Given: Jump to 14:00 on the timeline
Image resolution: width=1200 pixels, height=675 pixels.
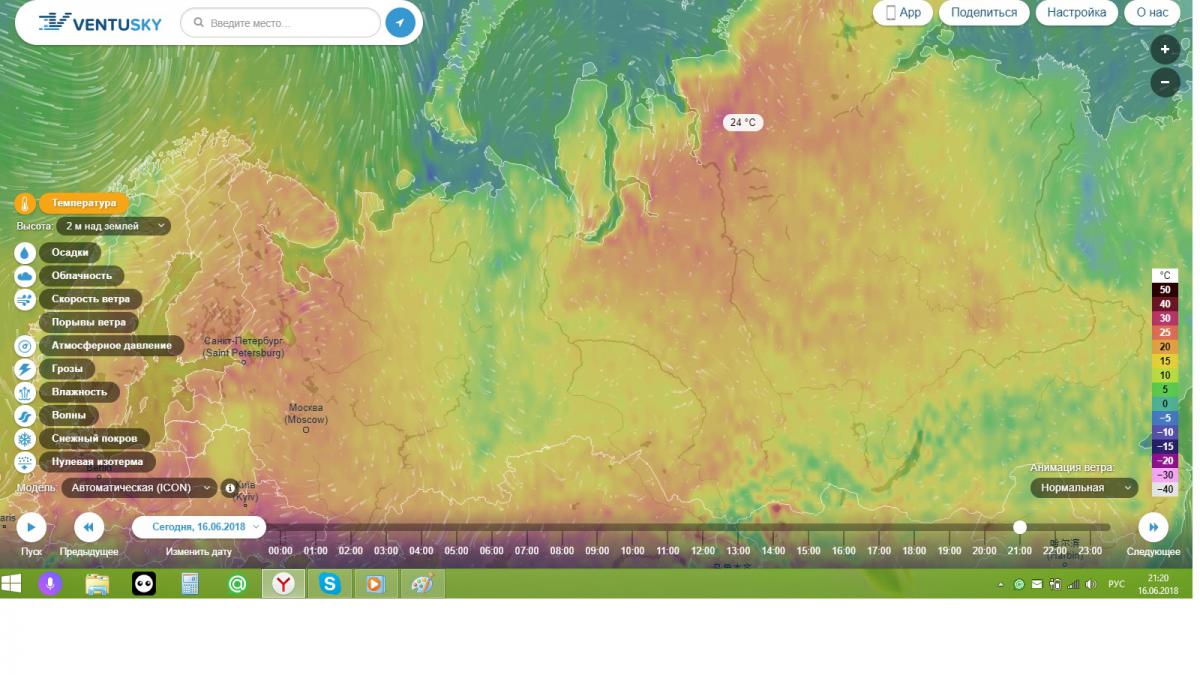Looking at the screenshot, I should click(773, 551).
